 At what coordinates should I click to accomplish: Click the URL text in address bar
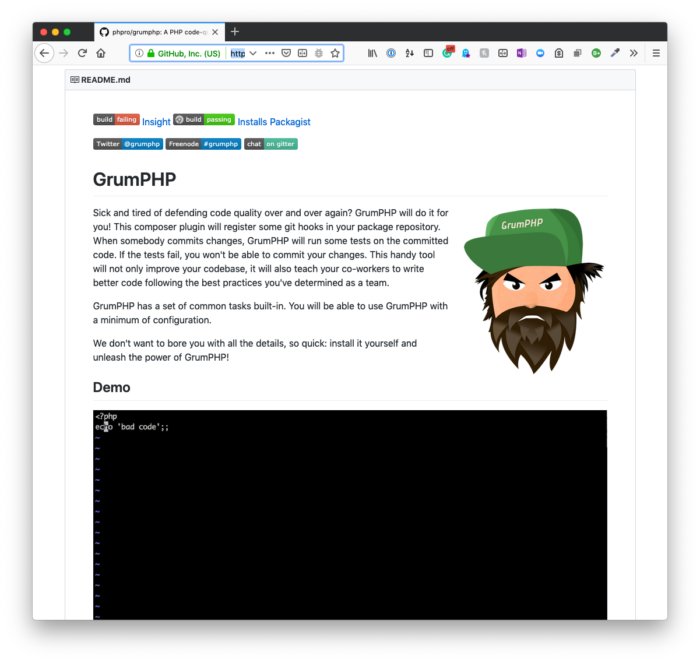[238, 54]
